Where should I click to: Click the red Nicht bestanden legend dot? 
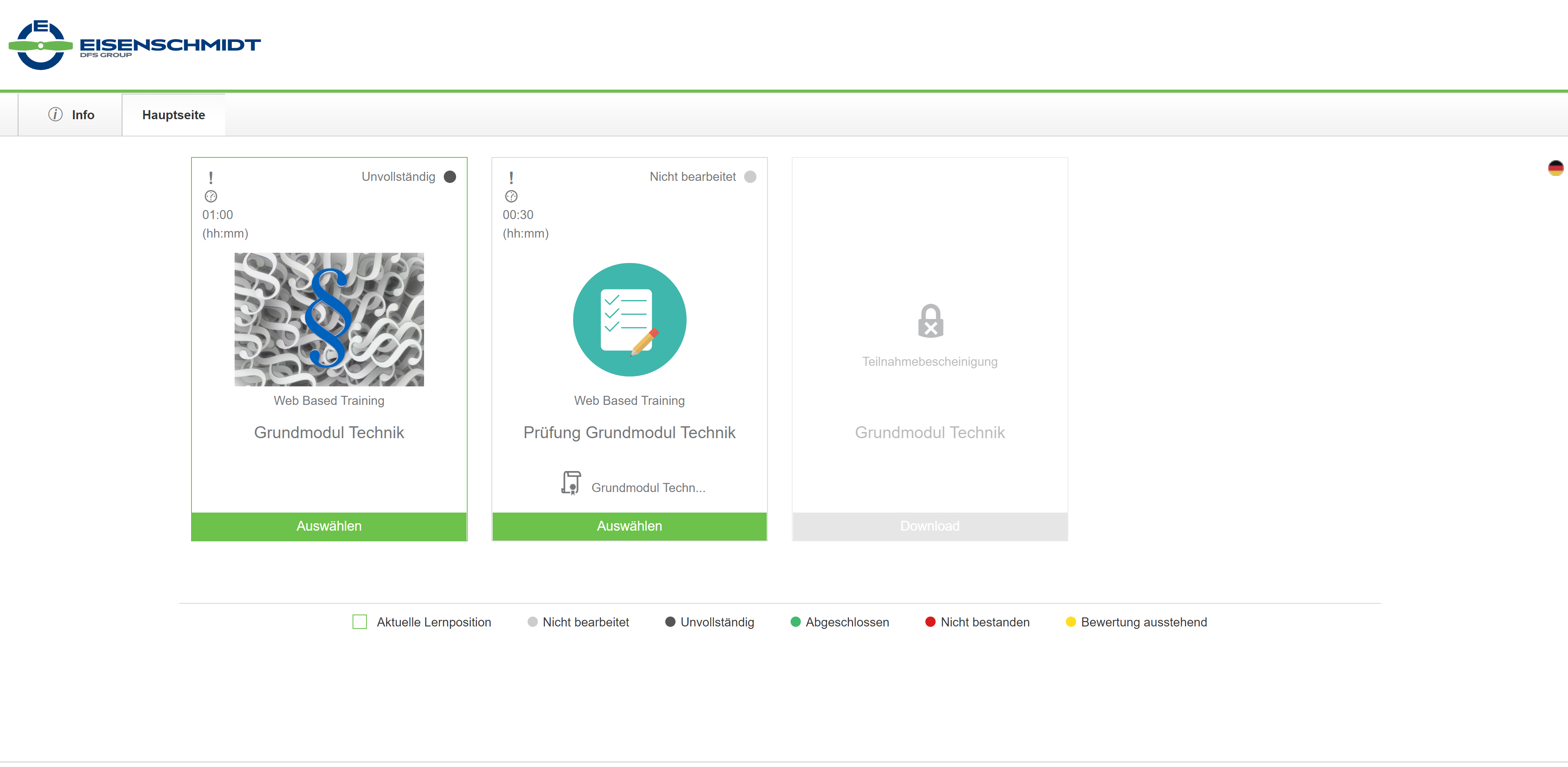tap(930, 621)
